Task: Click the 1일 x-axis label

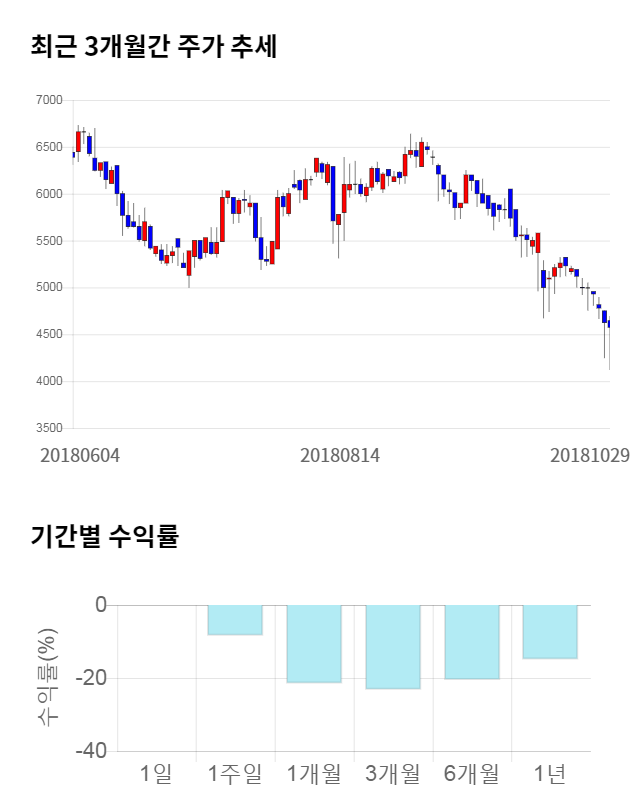Action: (156, 773)
